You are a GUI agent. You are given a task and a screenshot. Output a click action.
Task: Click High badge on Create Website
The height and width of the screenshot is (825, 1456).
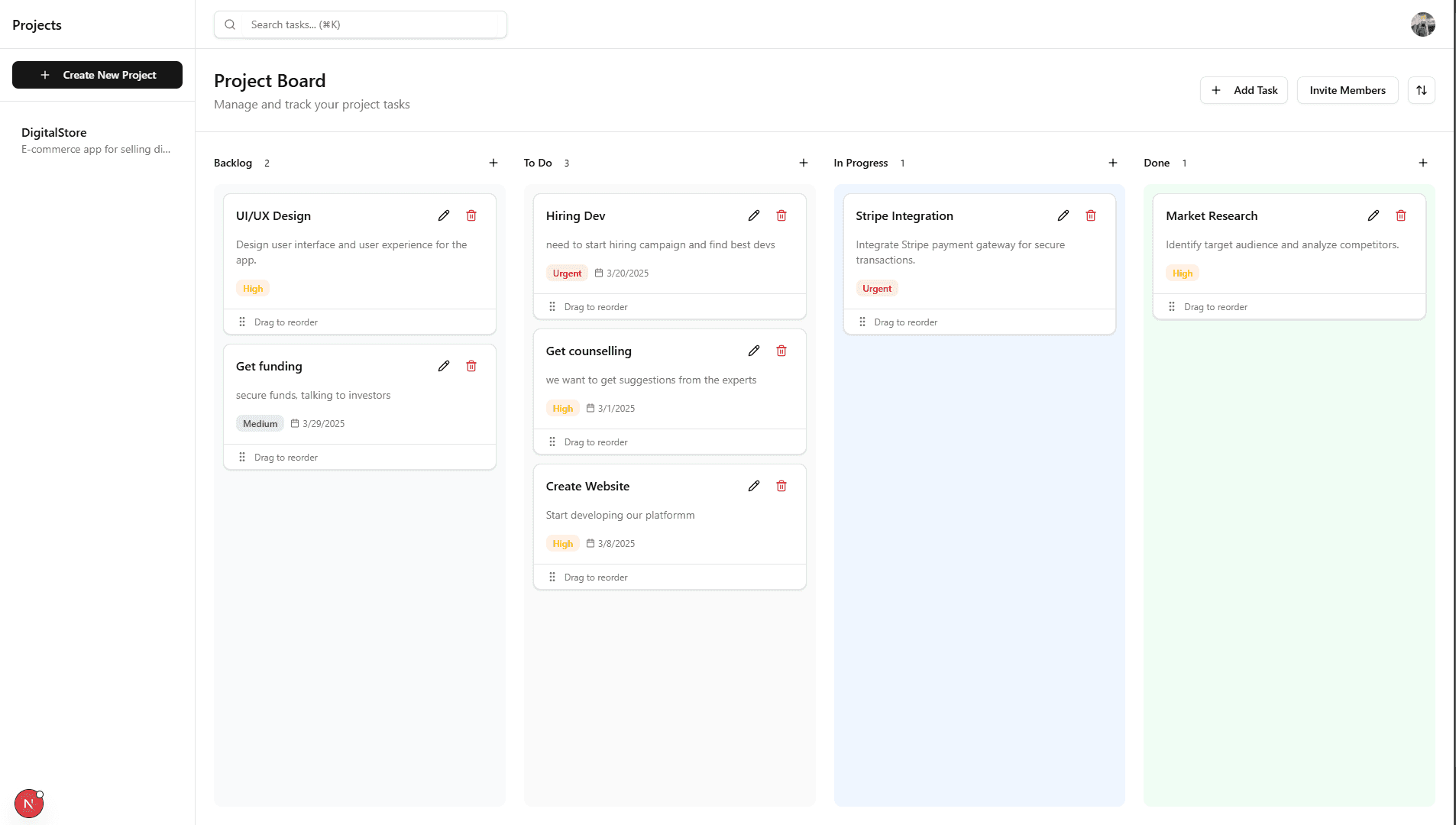point(562,543)
